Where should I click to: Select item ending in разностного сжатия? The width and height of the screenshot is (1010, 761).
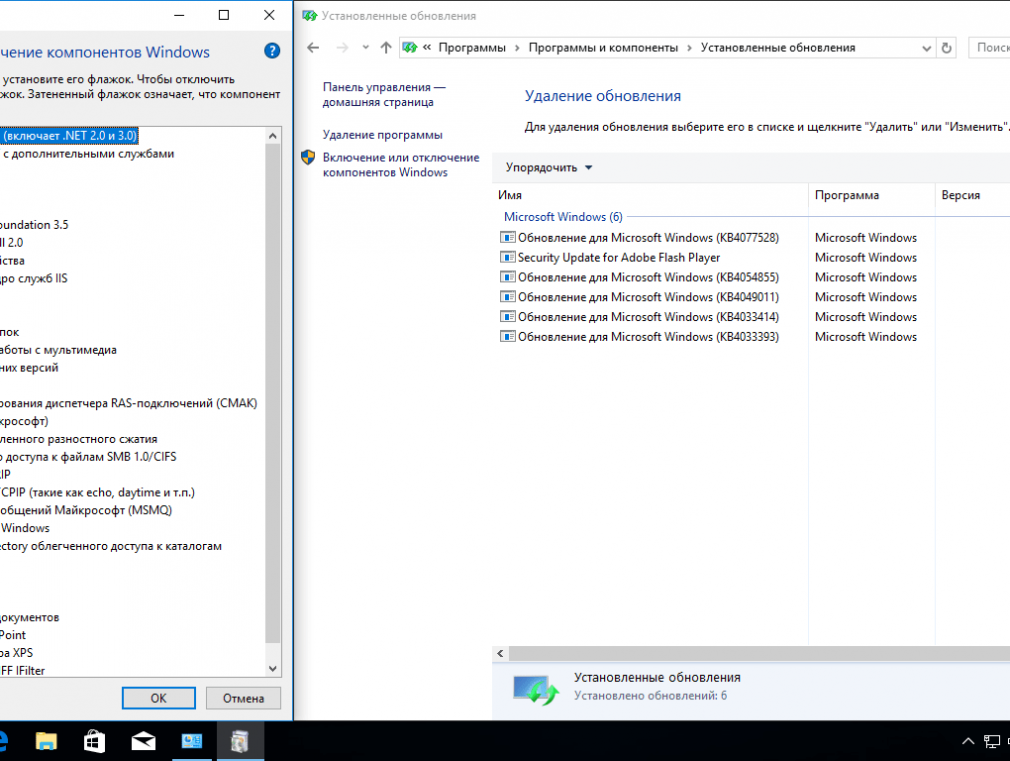tap(79, 439)
